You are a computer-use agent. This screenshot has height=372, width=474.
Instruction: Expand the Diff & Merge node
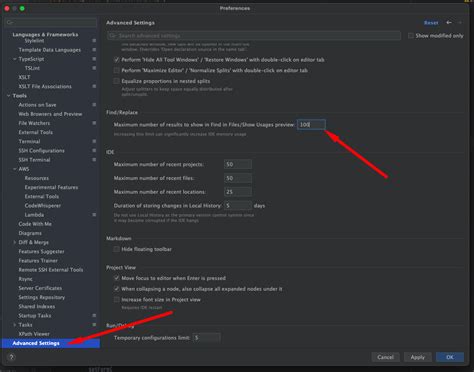15,242
